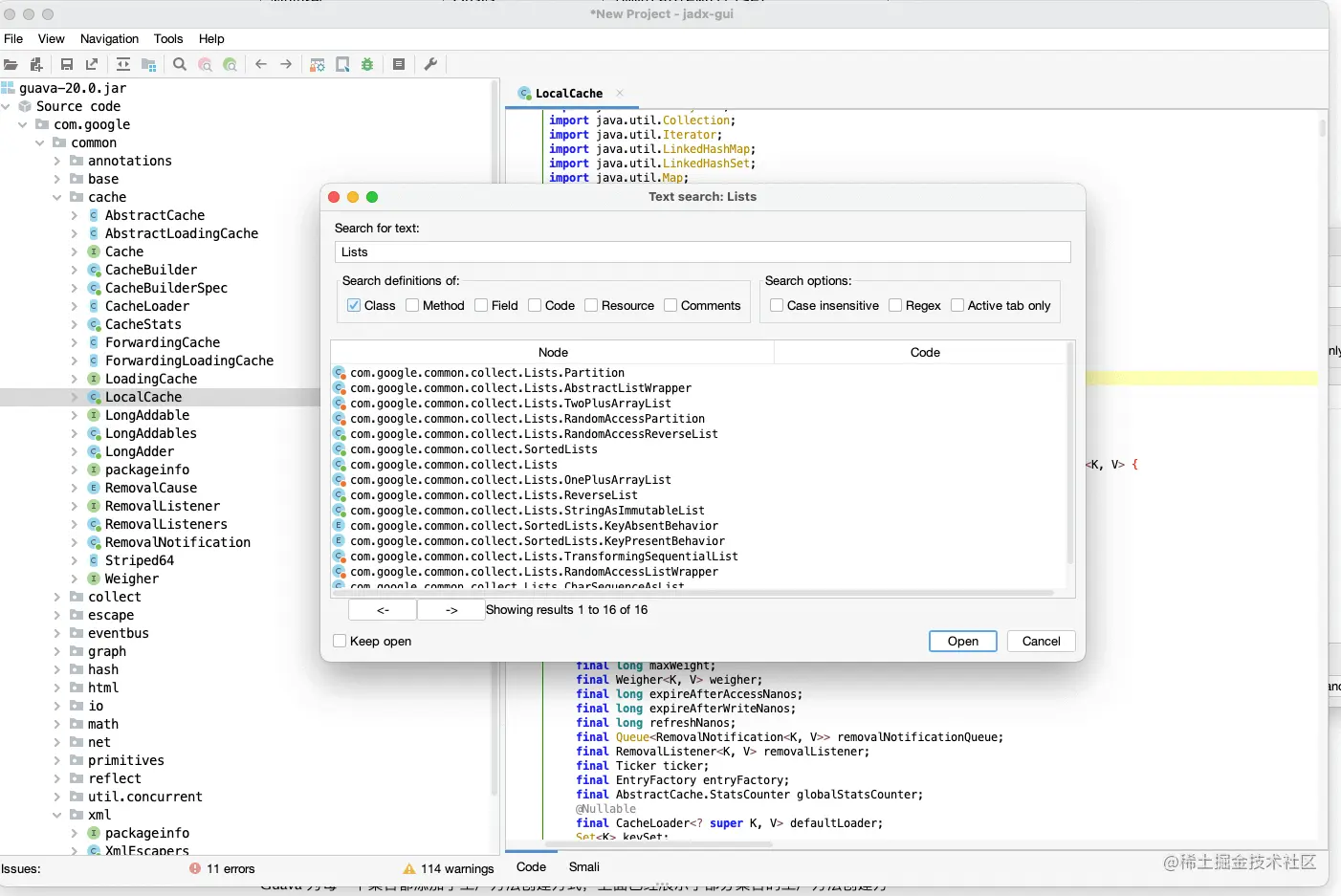Click the Open button in search dialog
1341x896 pixels.
point(963,641)
